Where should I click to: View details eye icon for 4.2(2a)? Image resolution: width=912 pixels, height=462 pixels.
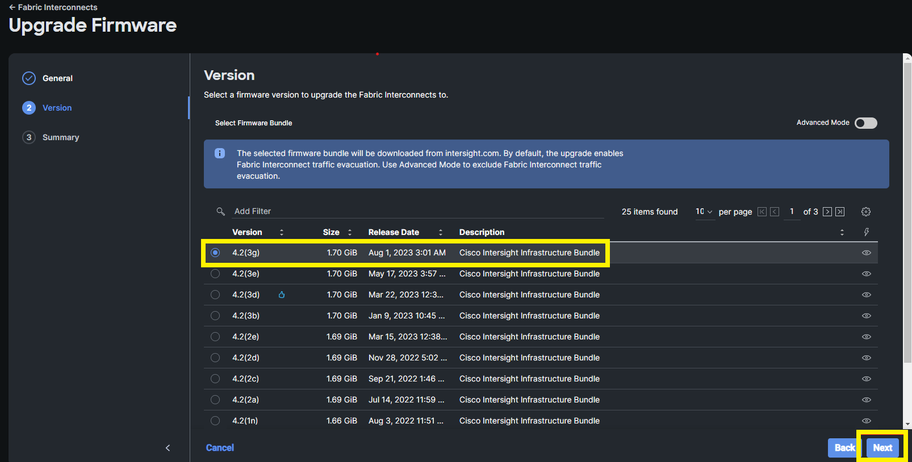pyautogui.click(x=866, y=399)
